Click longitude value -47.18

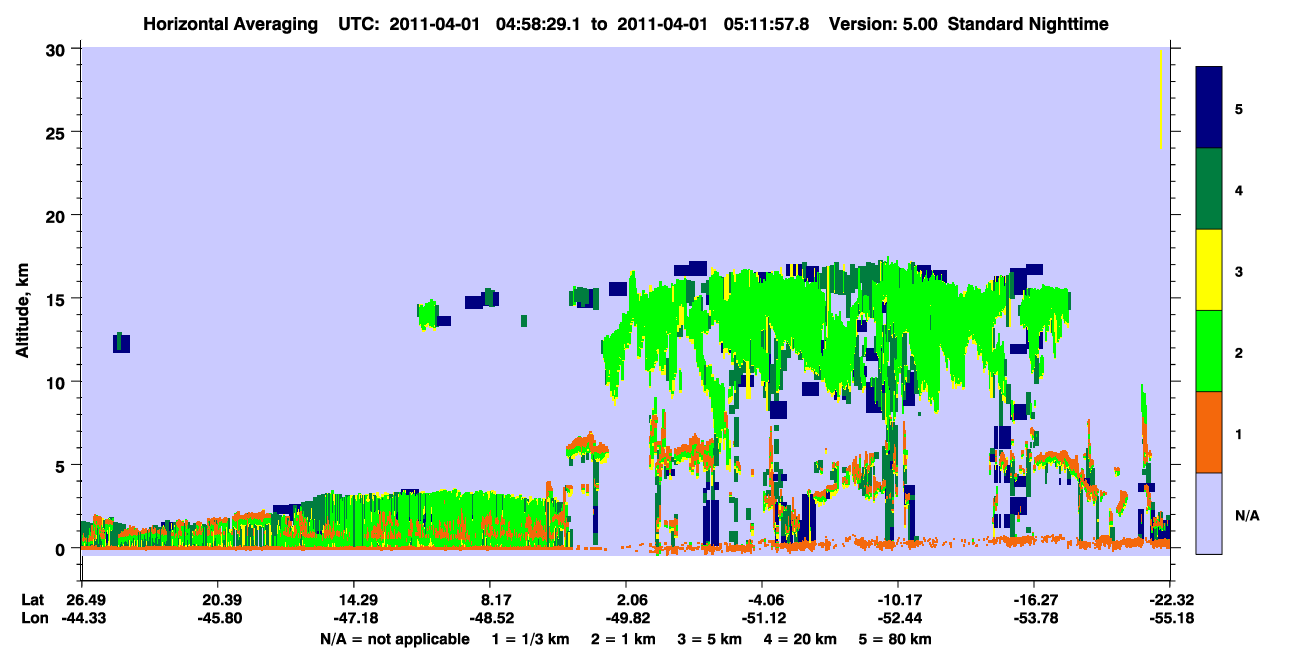click(x=354, y=618)
